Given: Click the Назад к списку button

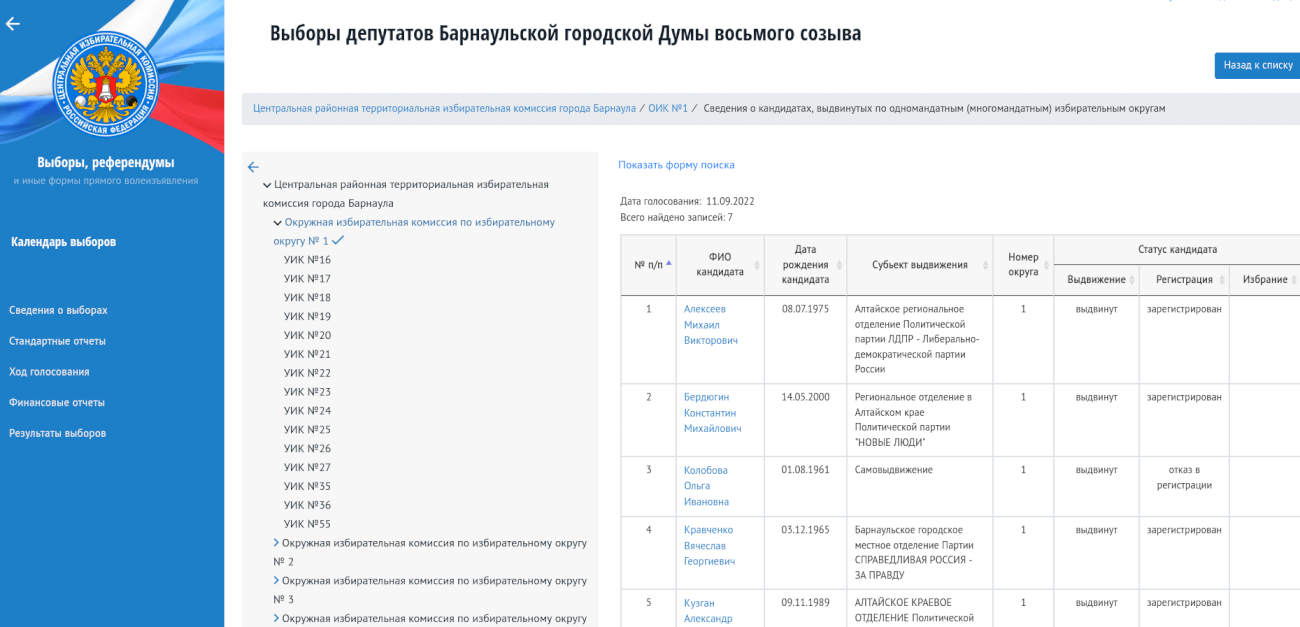Looking at the screenshot, I should 1257,65.
